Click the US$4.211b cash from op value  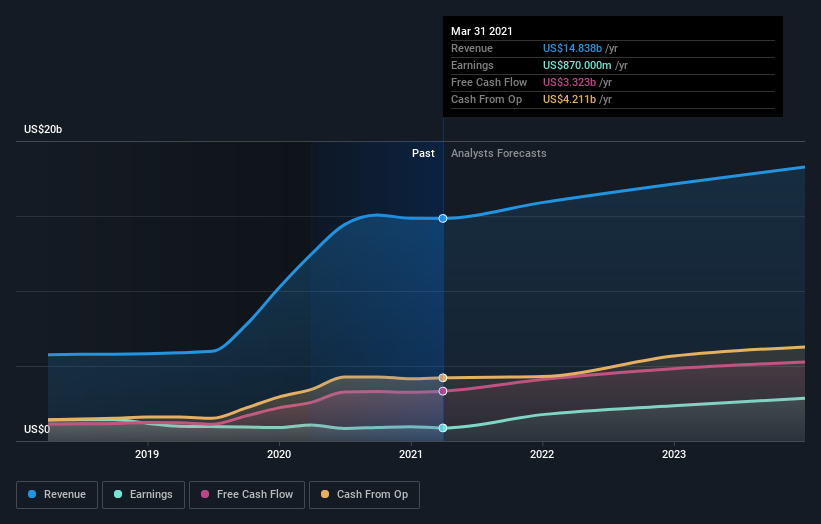point(569,99)
